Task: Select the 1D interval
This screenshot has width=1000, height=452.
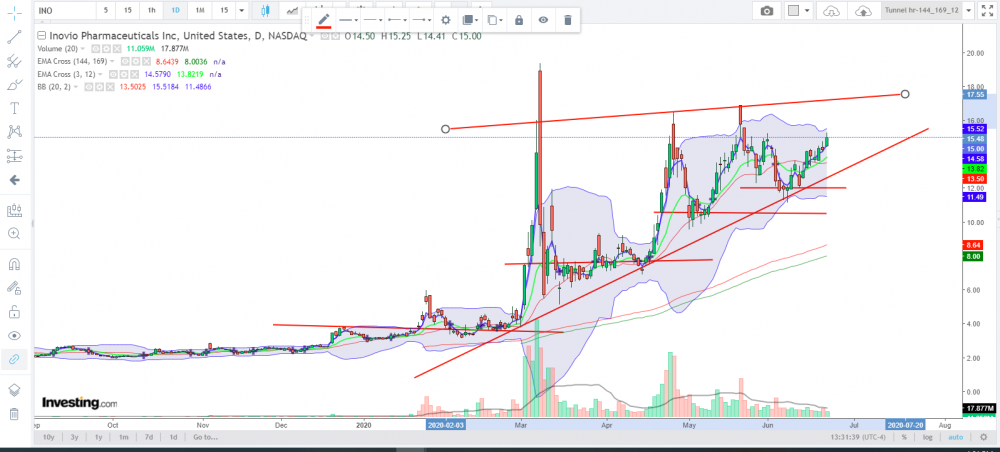Action: [x=175, y=11]
